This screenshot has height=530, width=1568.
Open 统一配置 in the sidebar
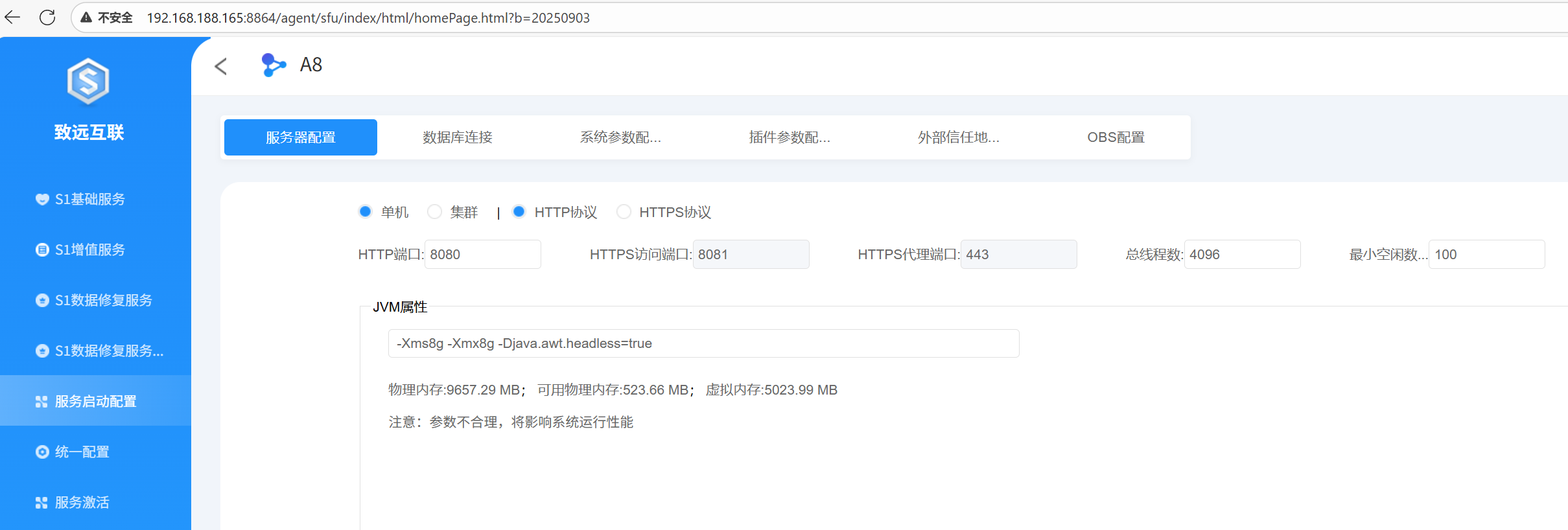click(95, 452)
